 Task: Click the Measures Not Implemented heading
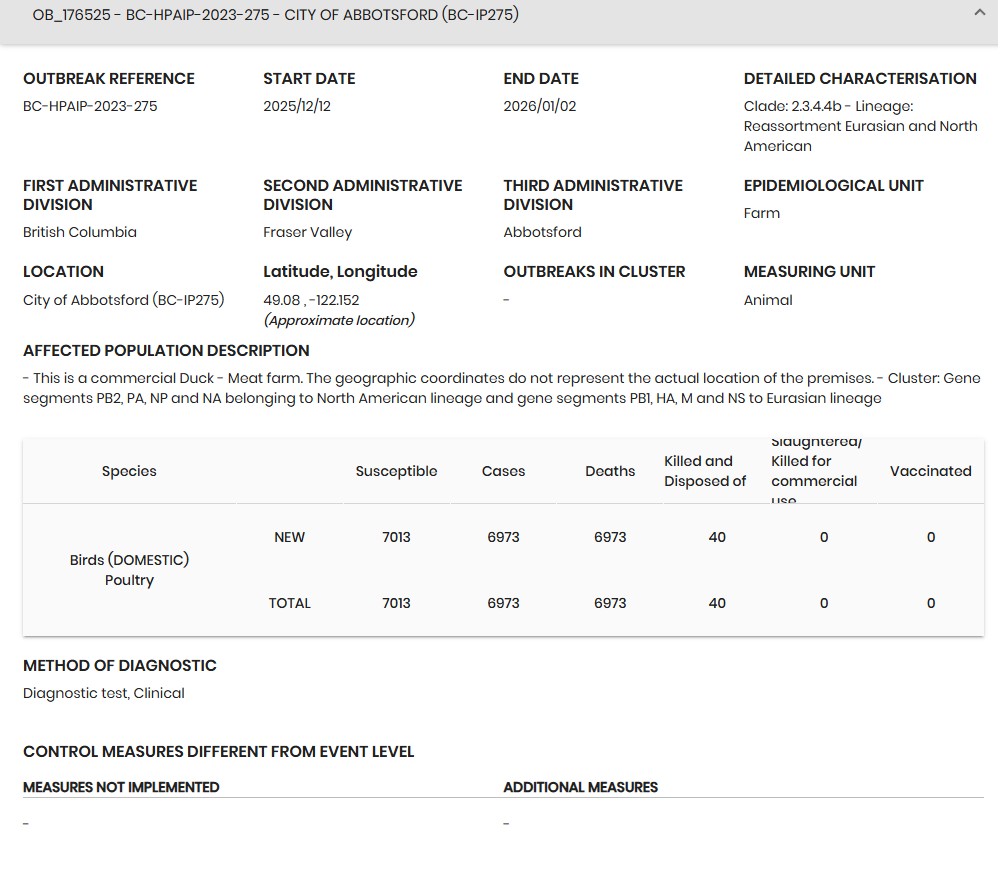click(x=121, y=787)
